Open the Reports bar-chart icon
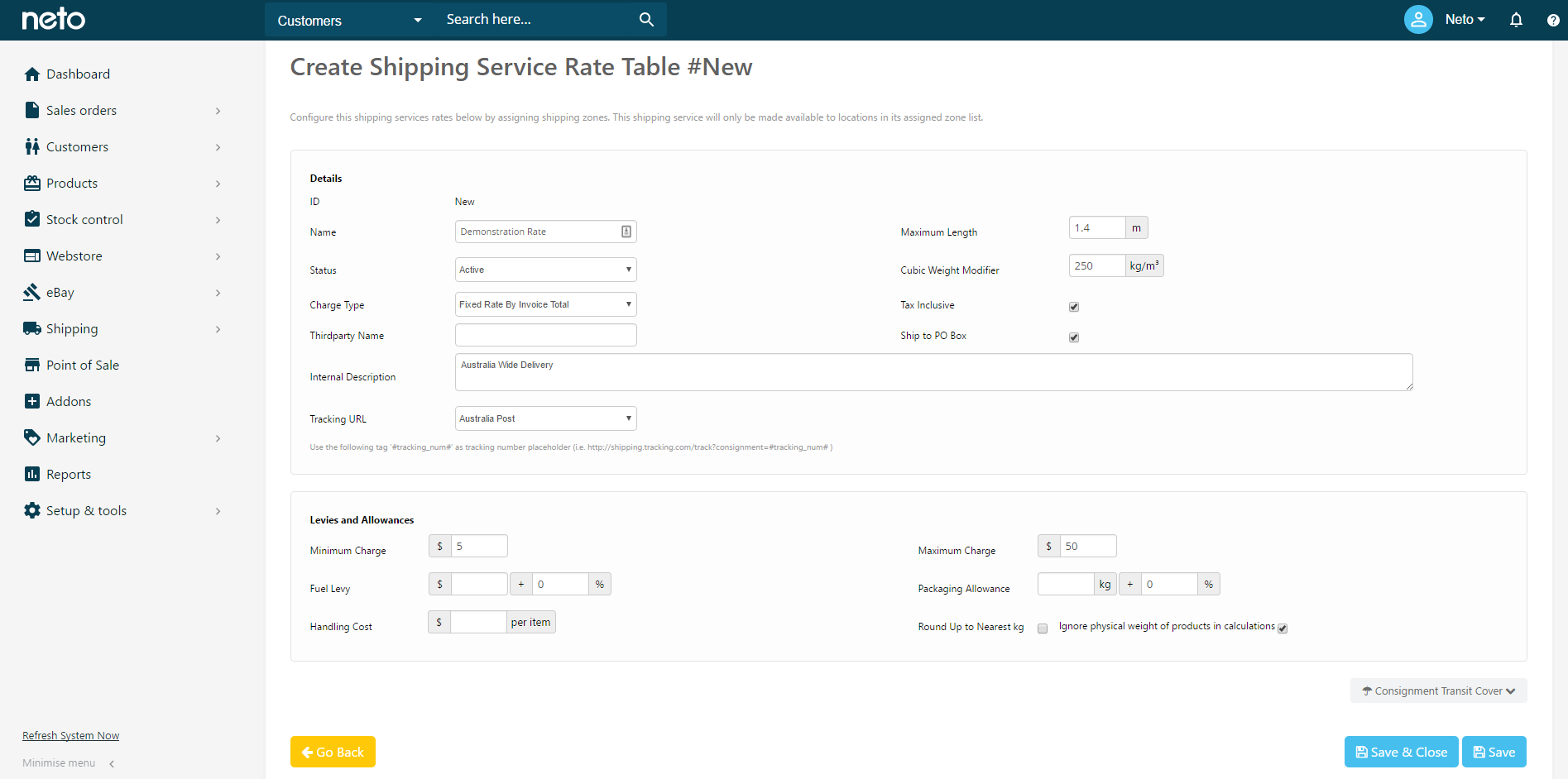The width and height of the screenshot is (1568, 779). click(32, 474)
